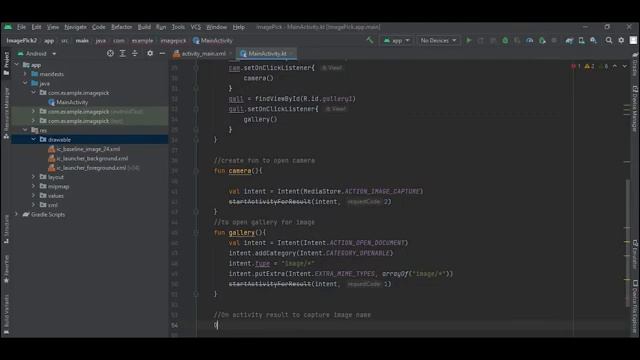
Task: Expand the values folder
Action: pos(33,196)
